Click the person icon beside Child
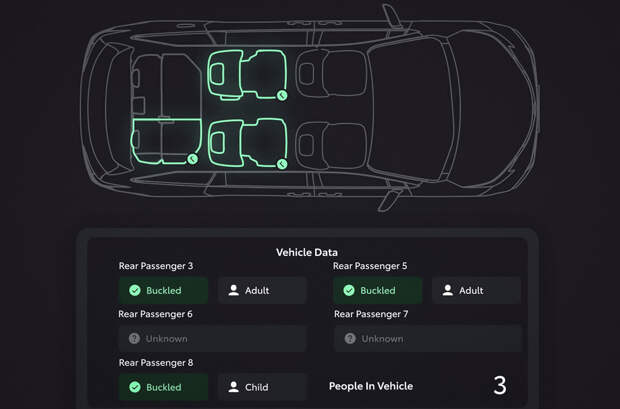 (x=234, y=386)
